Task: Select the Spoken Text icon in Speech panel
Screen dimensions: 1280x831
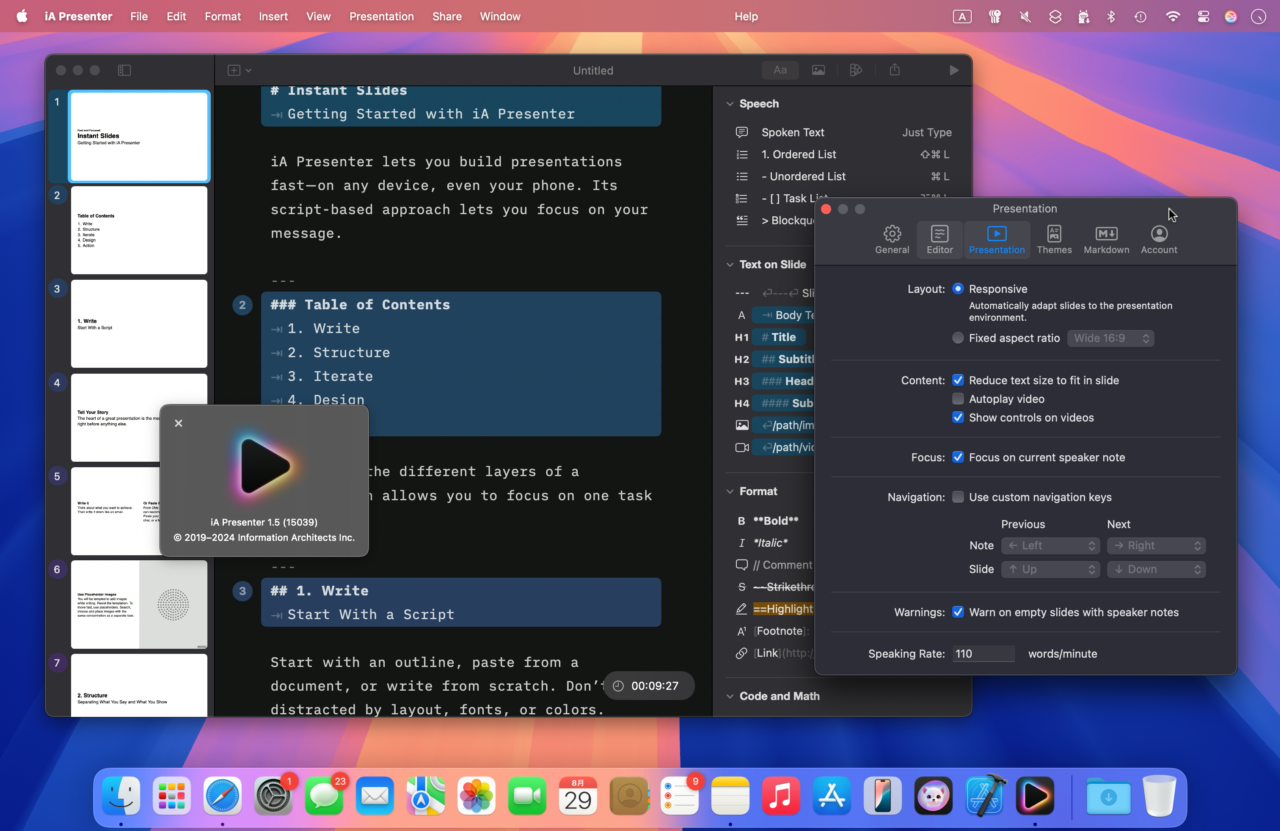Action: pyautogui.click(x=741, y=132)
